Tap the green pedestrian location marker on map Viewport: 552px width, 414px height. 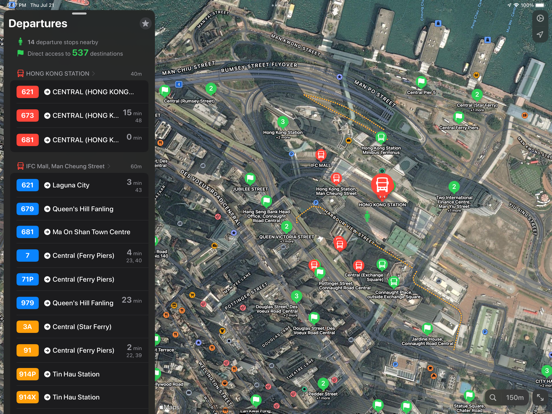click(x=367, y=216)
